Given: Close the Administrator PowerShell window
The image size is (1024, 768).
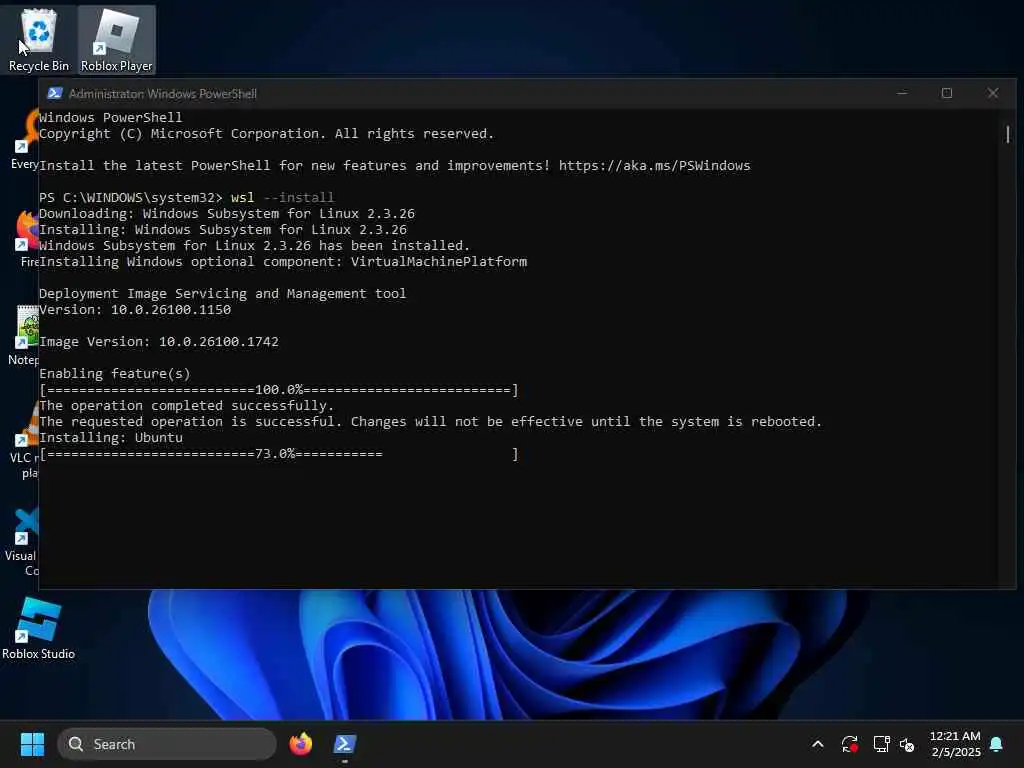Looking at the screenshot, I should click(x=993, y=93).
